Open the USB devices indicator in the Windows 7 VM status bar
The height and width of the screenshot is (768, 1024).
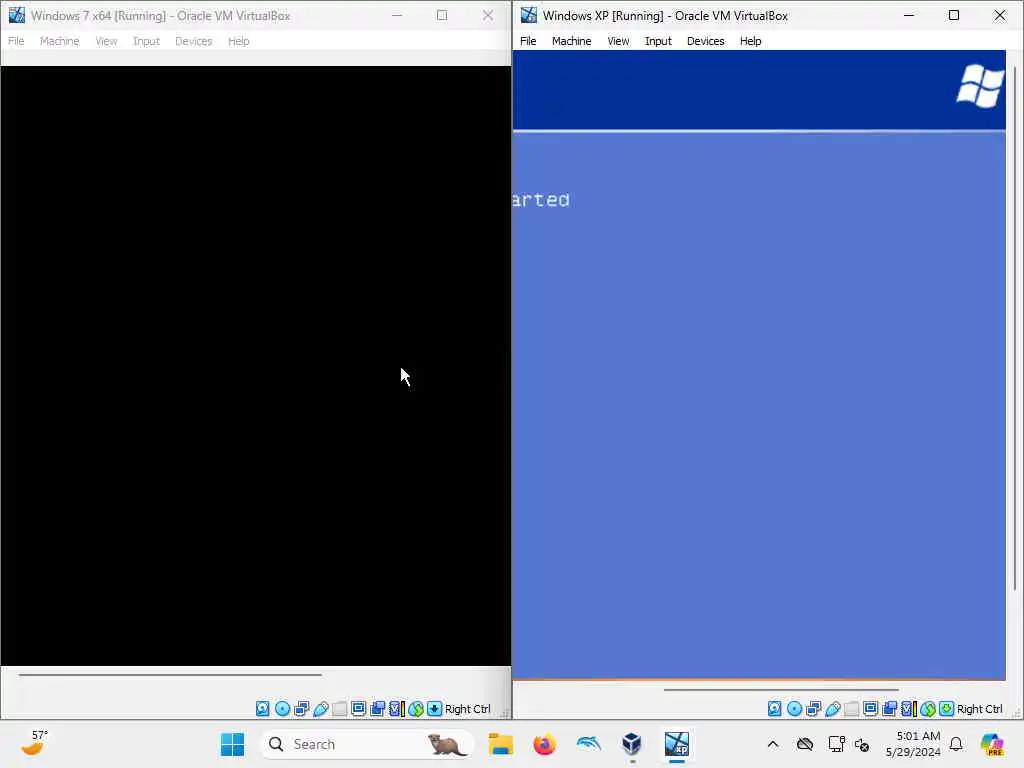pos(321,709)
